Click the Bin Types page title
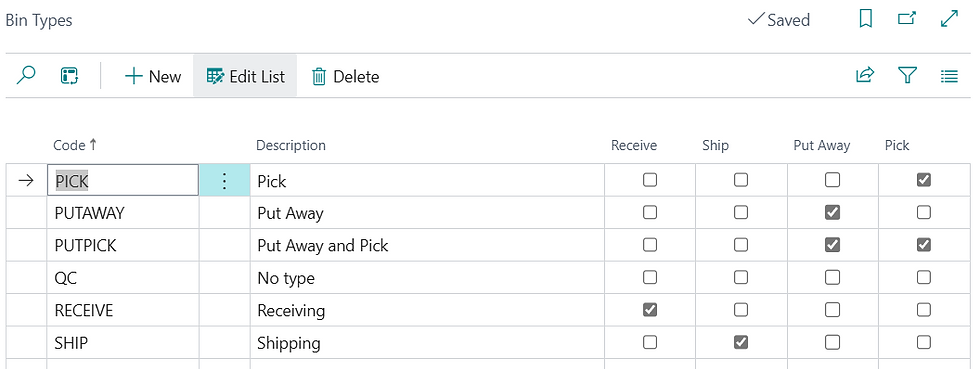Image resolution: width=980 pixels, height=369 pixels. (x=39, y=20)
